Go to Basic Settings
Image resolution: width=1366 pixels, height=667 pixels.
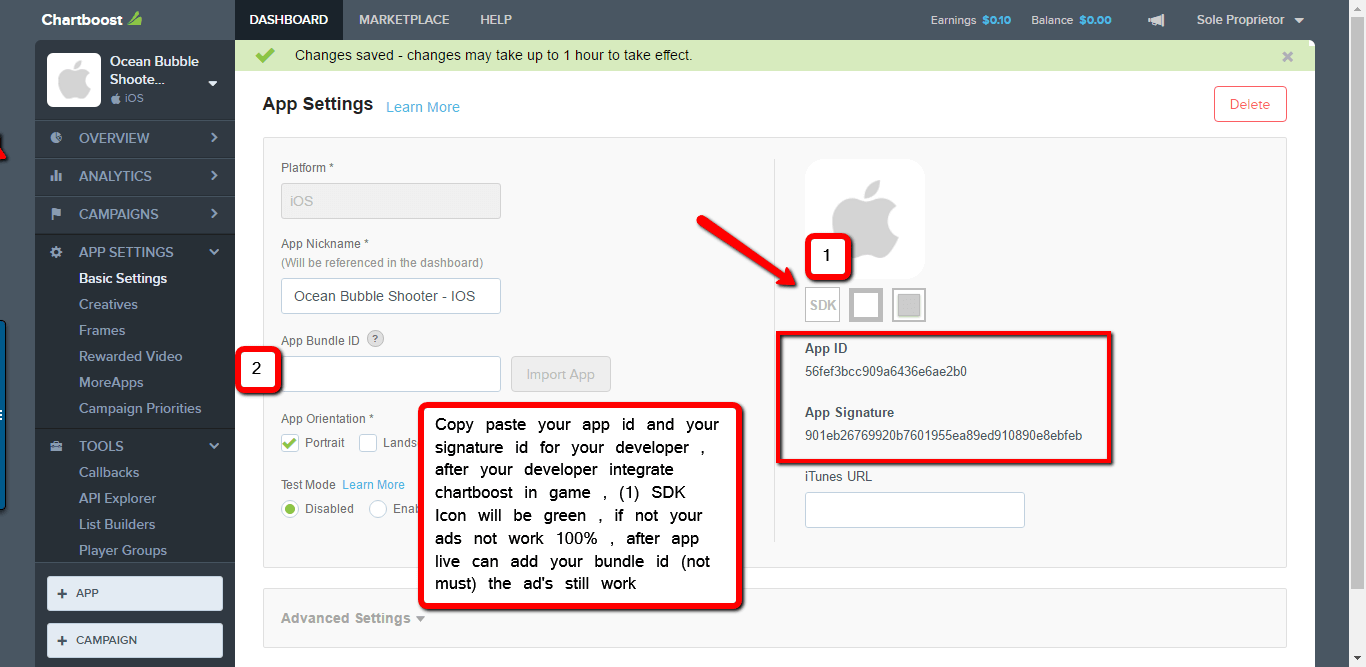[123, 278]
